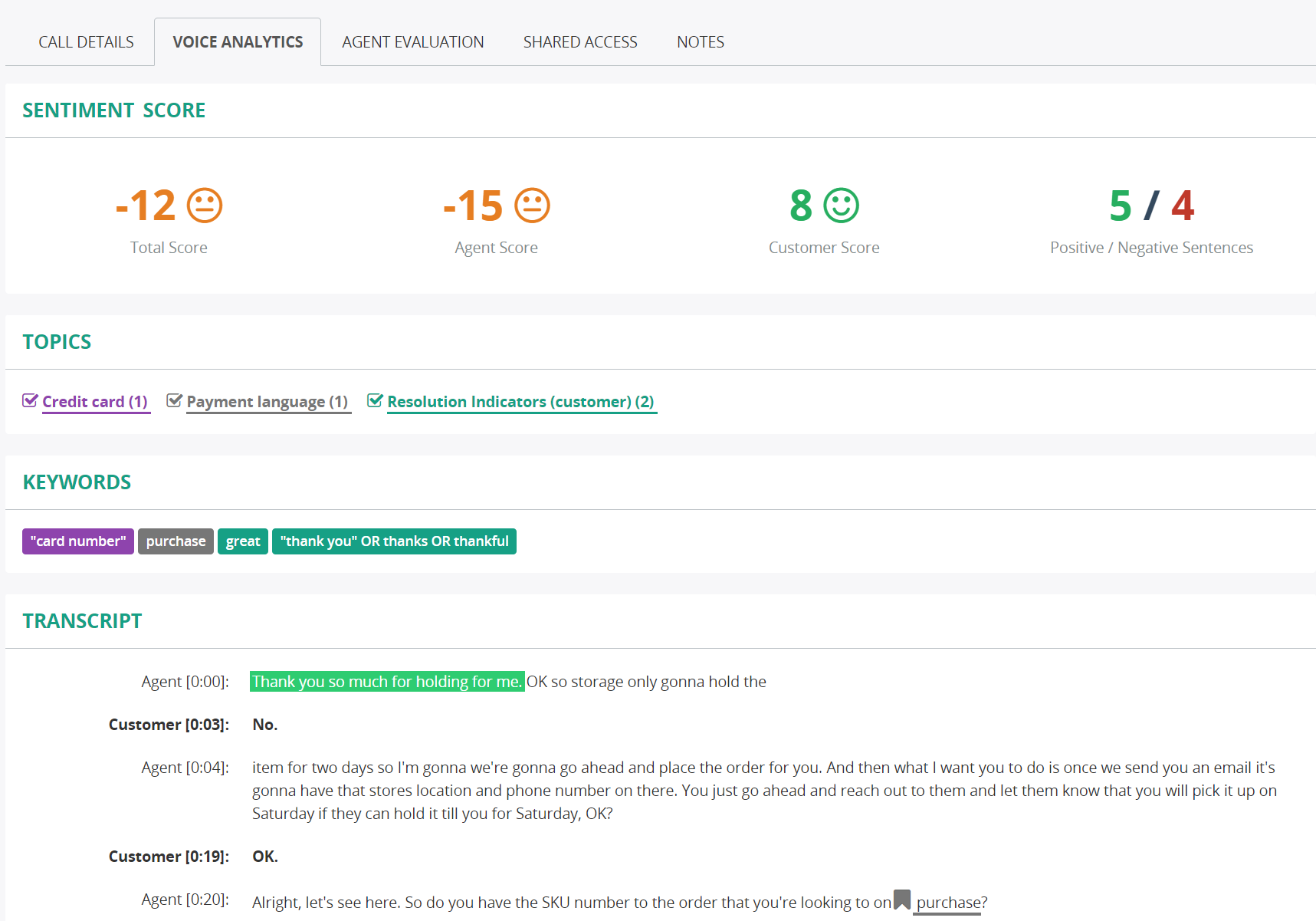The height and width of the screenshot is (921, 1316).
Task: Open Resolution Indicators (customer) (2) link
Action: point(520,402)
